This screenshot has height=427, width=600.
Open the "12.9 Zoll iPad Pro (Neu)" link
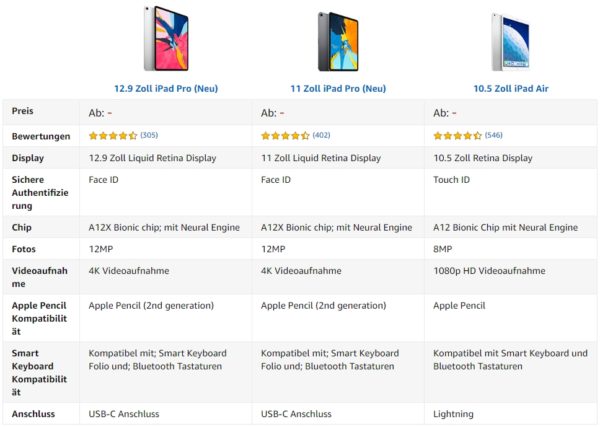coord(166,88)
